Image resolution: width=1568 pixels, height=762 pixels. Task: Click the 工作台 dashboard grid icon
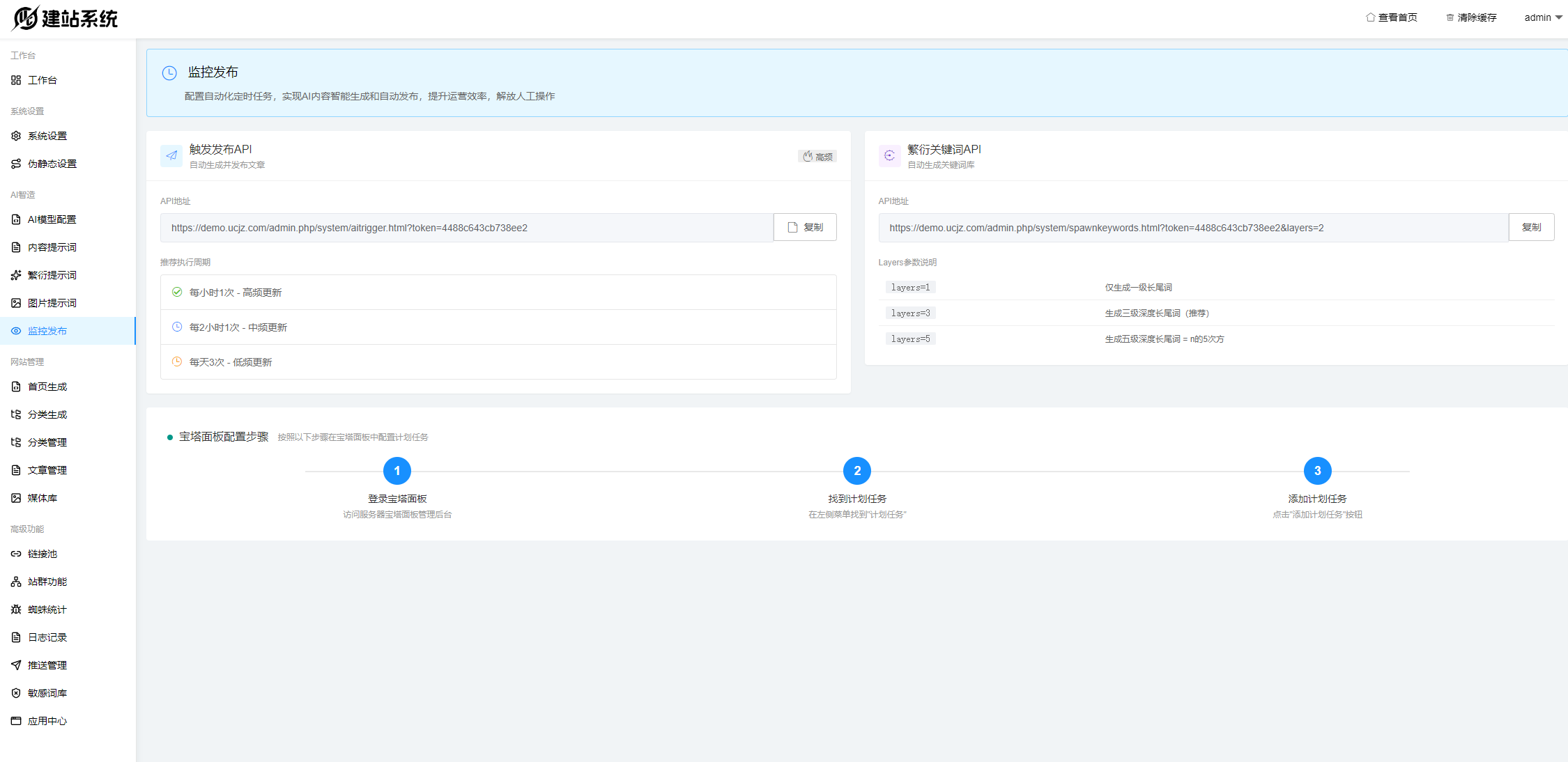click(x=16, y=80)
